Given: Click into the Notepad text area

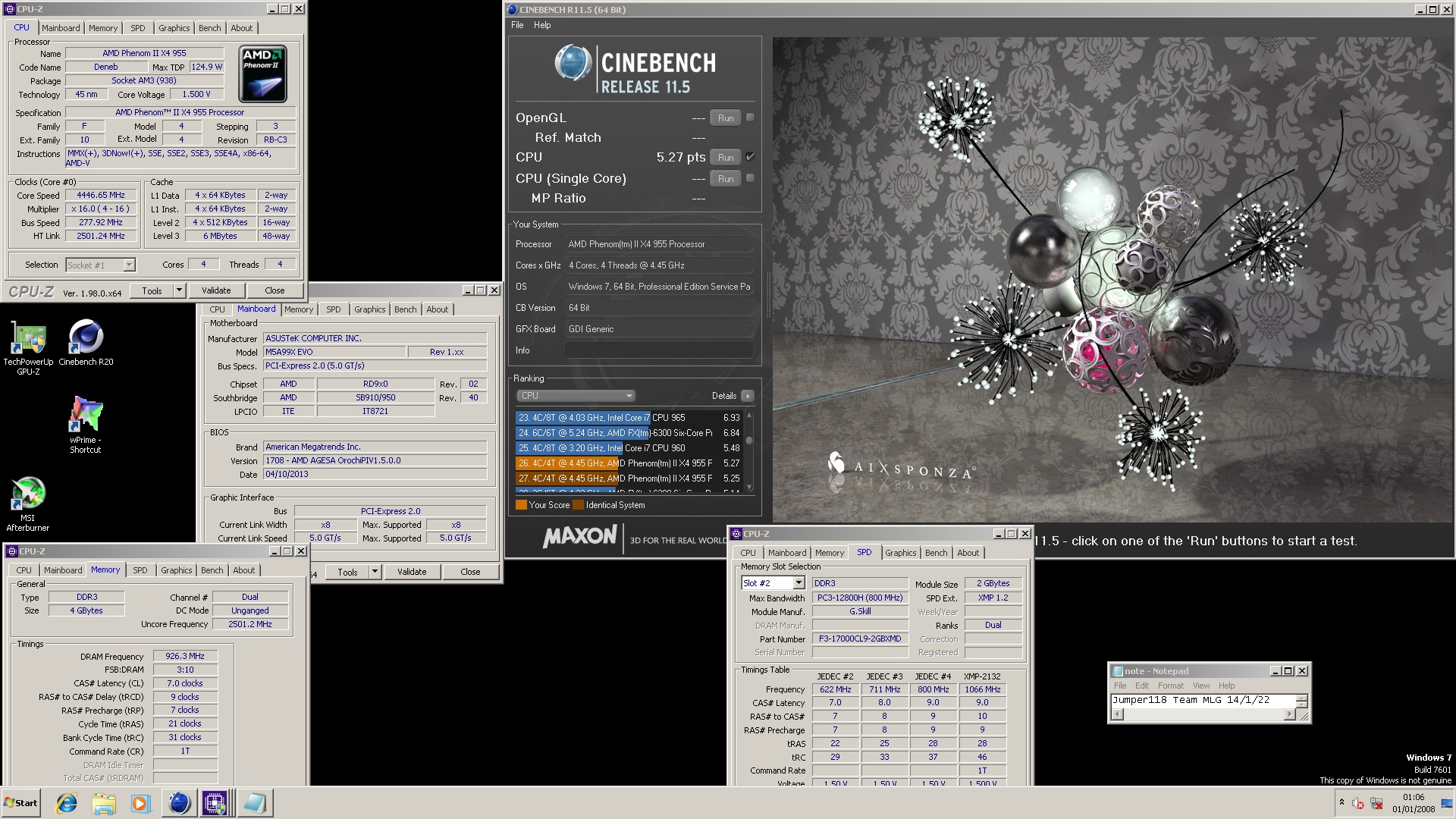Looking at the screenshot, I should [1203, 701].
